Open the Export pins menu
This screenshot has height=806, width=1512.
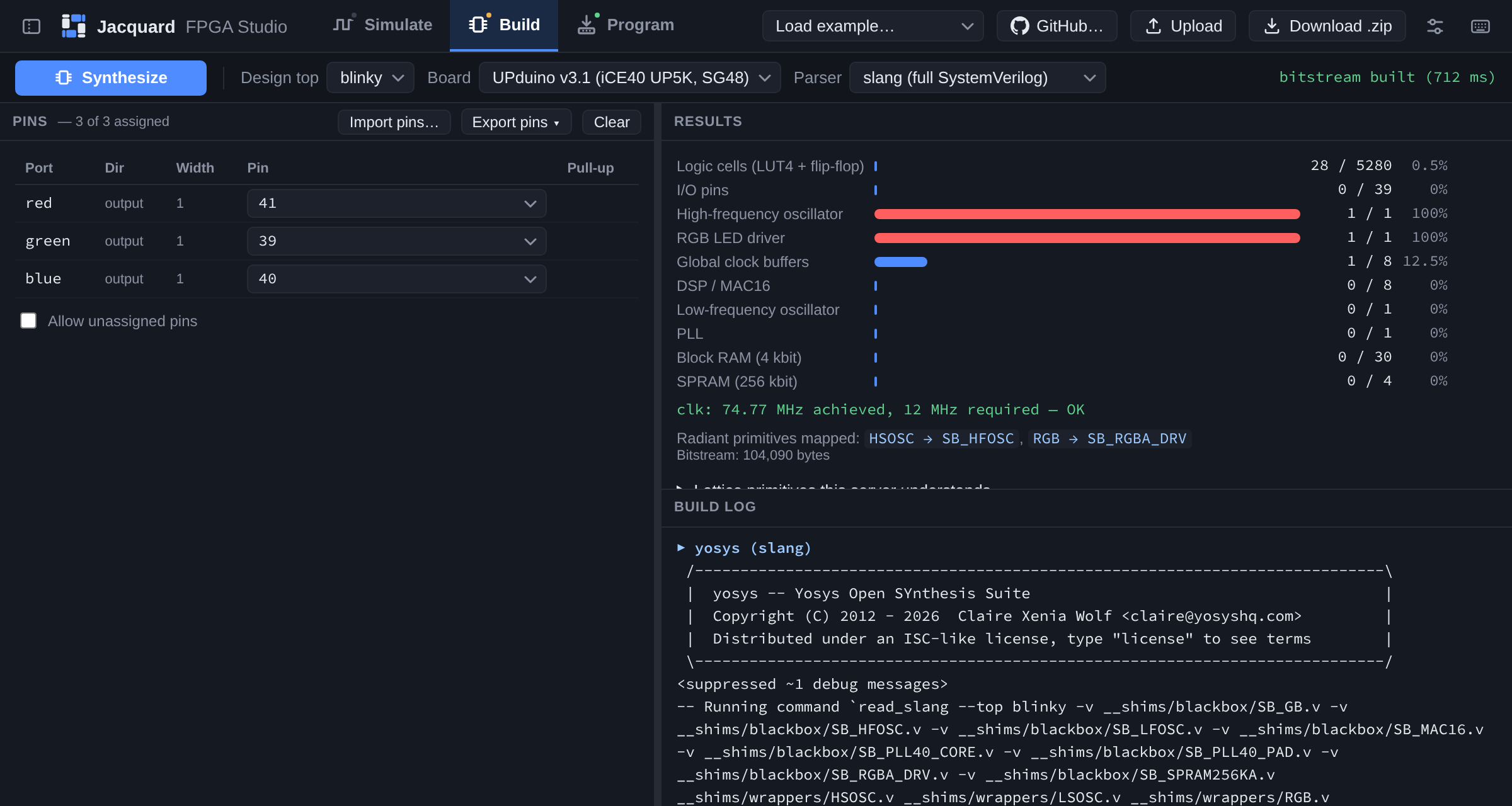[x=517, y=122]
